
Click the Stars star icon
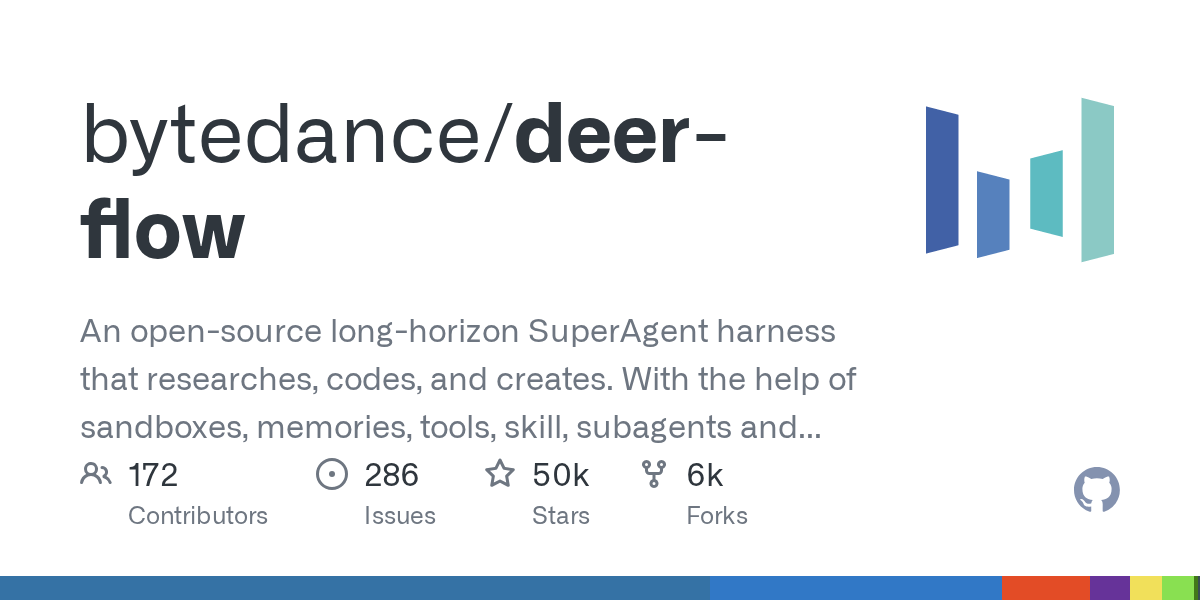coord(499,474)
